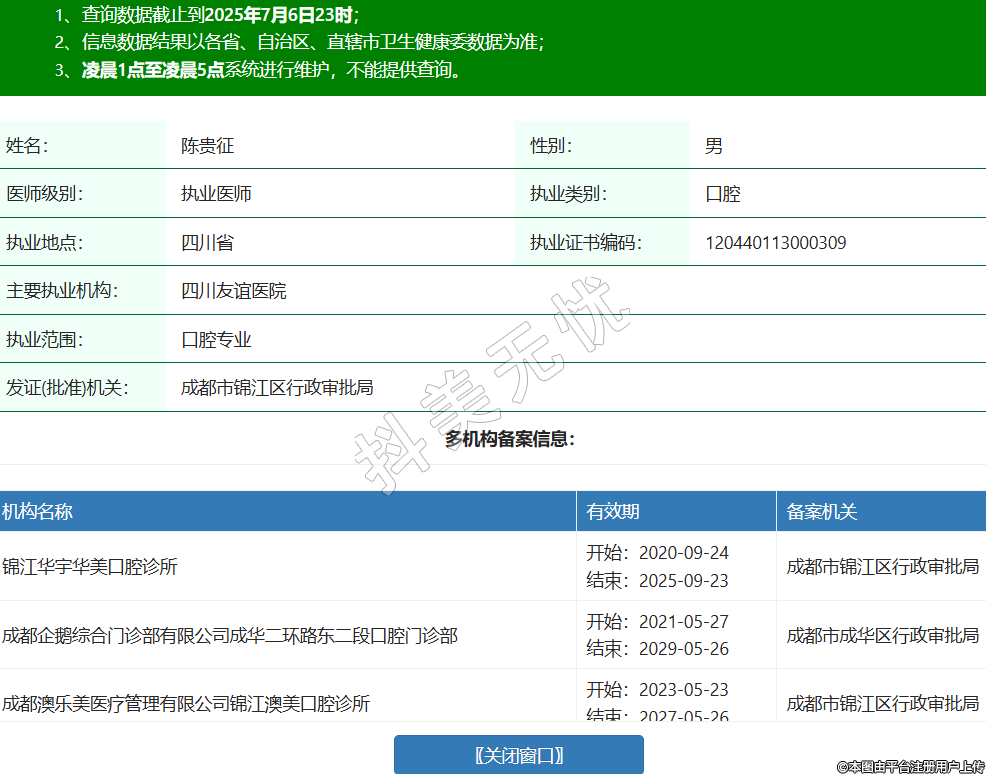Screen dimensions: 986x774
Task: Click the 发证(批准)机关 label
Action: tap(67, 388)
